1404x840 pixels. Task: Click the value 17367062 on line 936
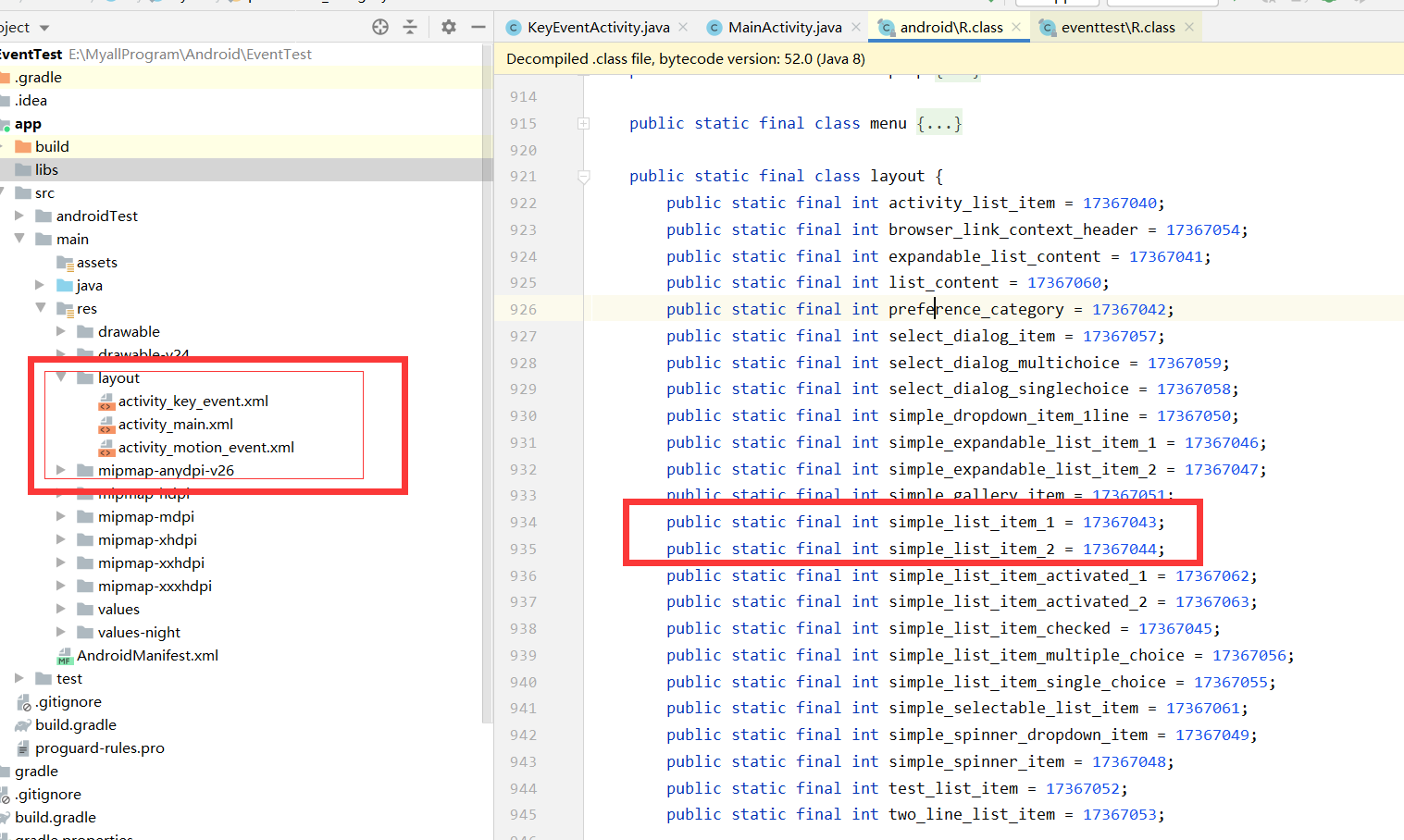[1212, 575]
